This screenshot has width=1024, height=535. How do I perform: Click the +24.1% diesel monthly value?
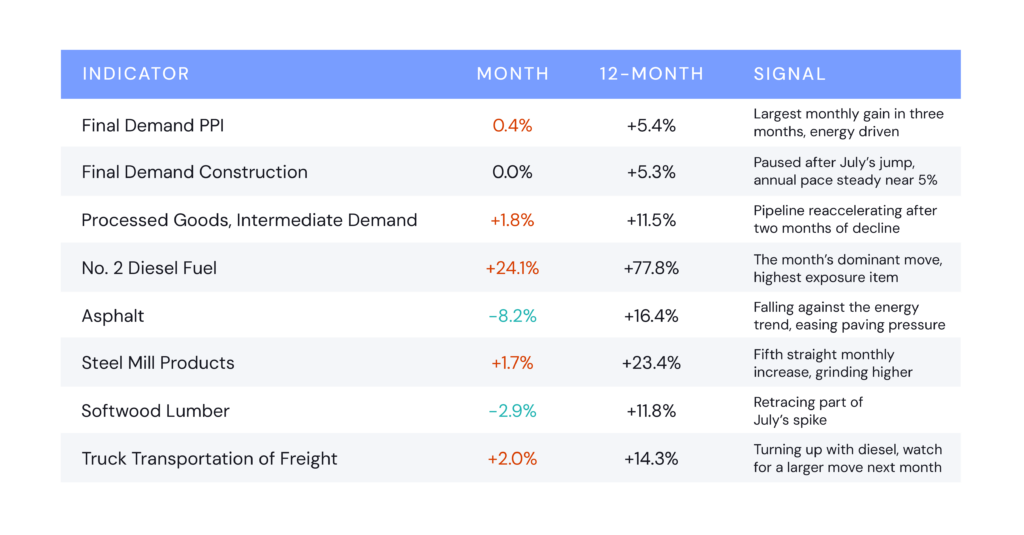point(513,268)
